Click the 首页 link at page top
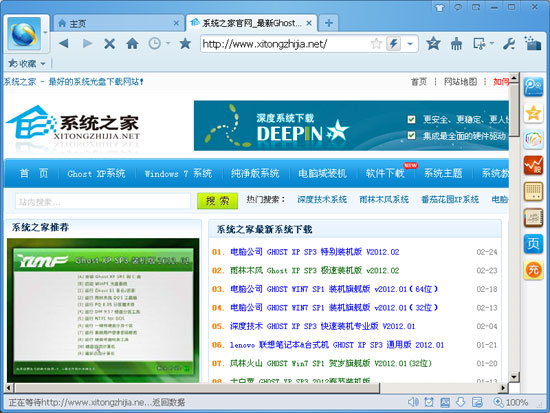 (419, 82)
